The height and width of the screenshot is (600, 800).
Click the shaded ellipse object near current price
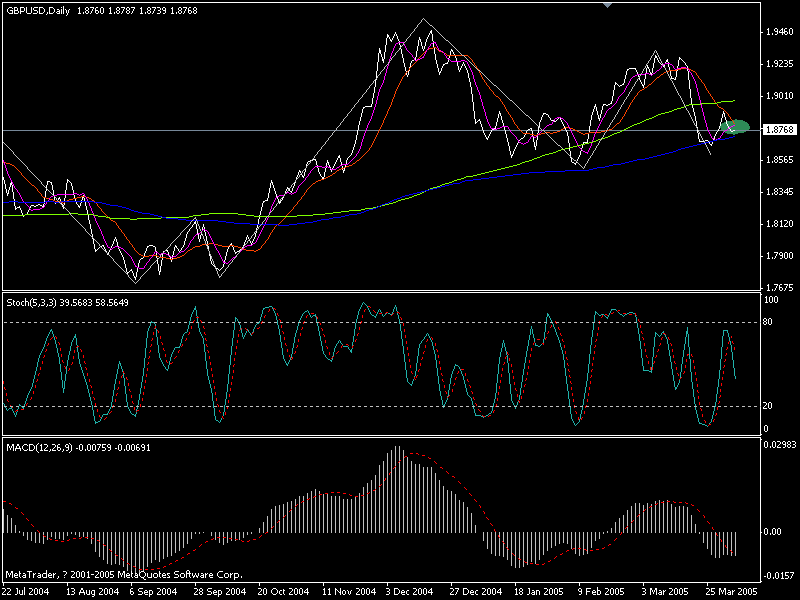point(737,127)
